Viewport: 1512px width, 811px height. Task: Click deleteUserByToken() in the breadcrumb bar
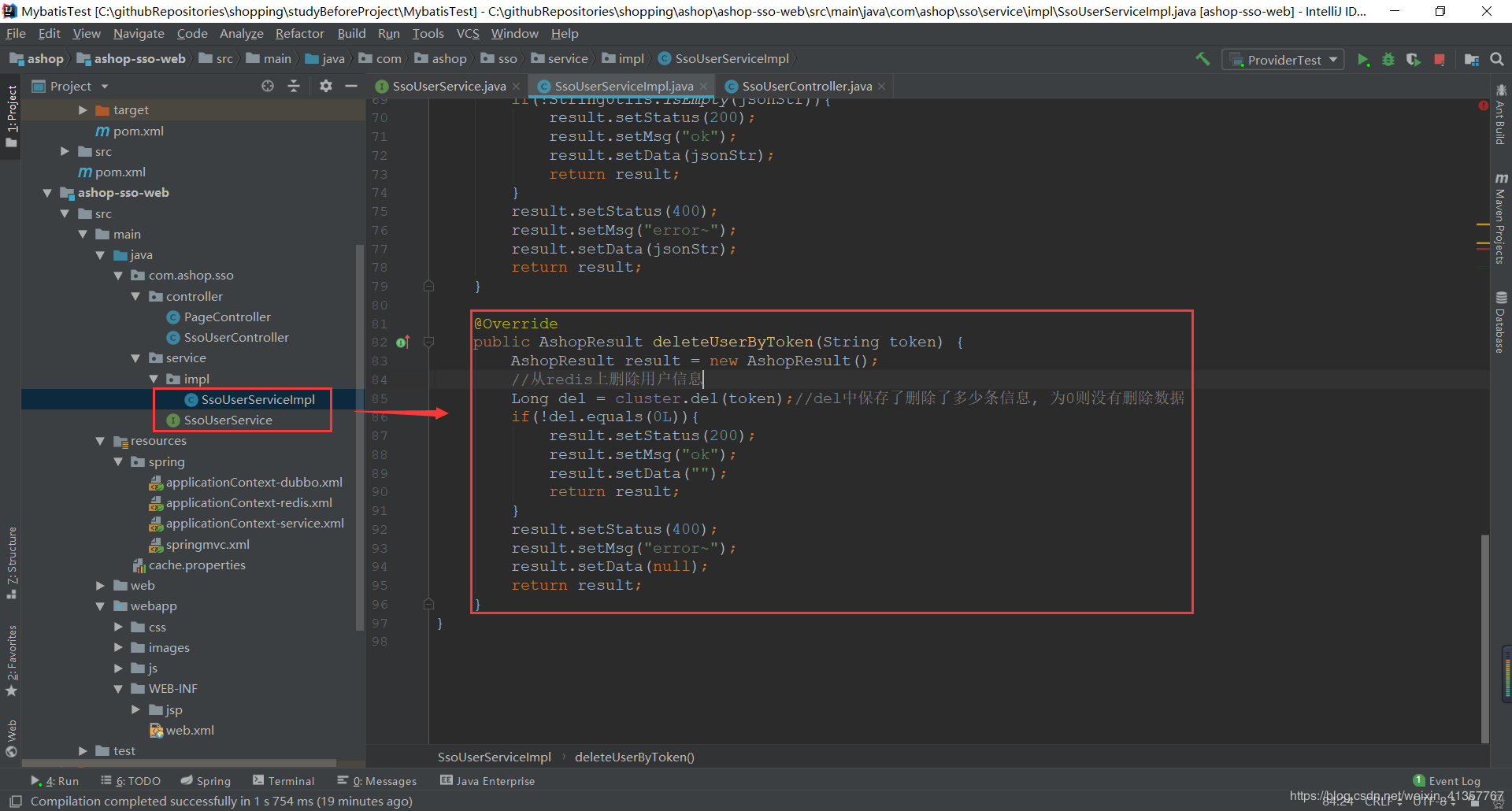click(634, 757)
